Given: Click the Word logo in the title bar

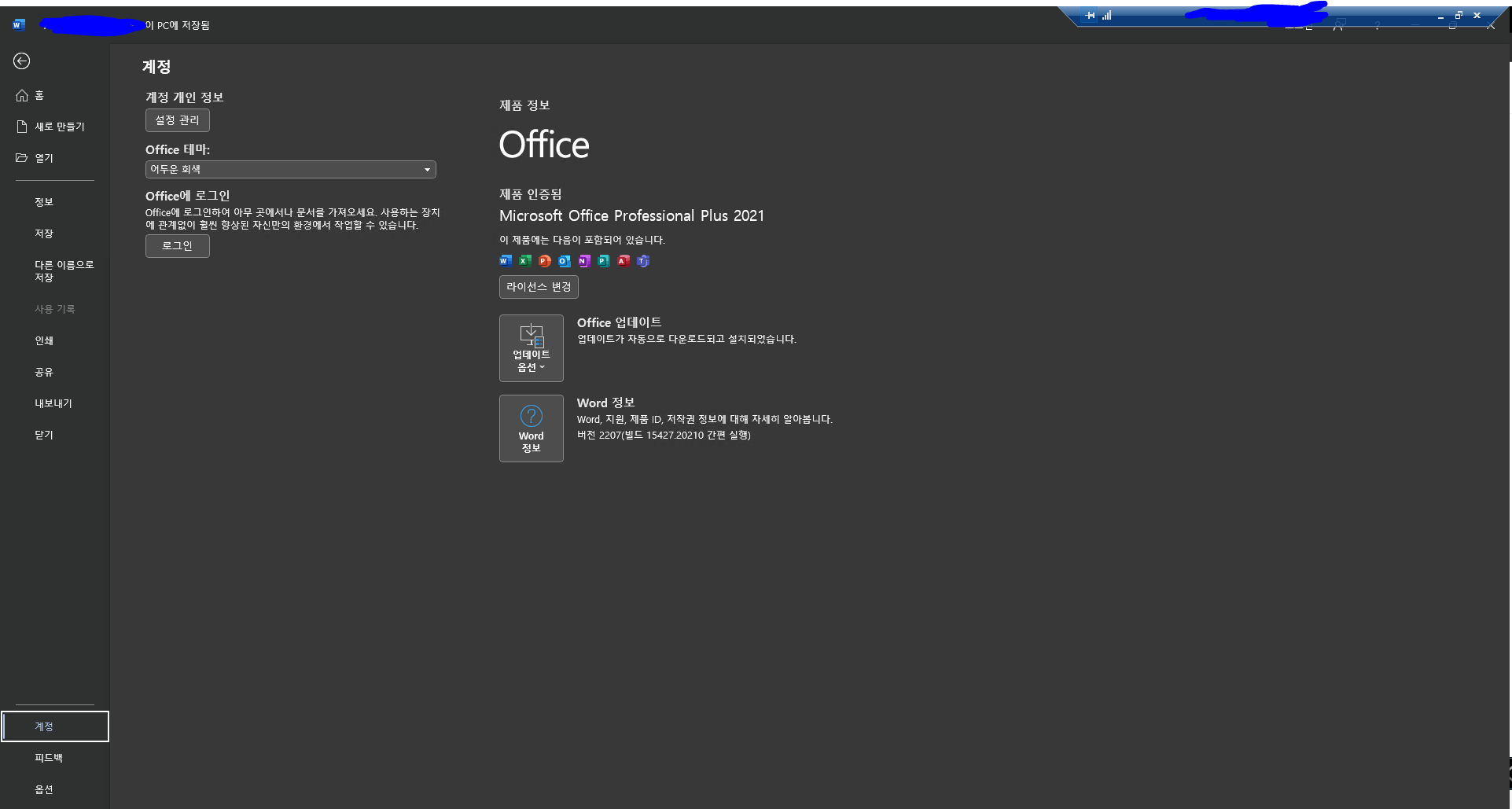Looking at the screenshot, I should coord(19,25).
